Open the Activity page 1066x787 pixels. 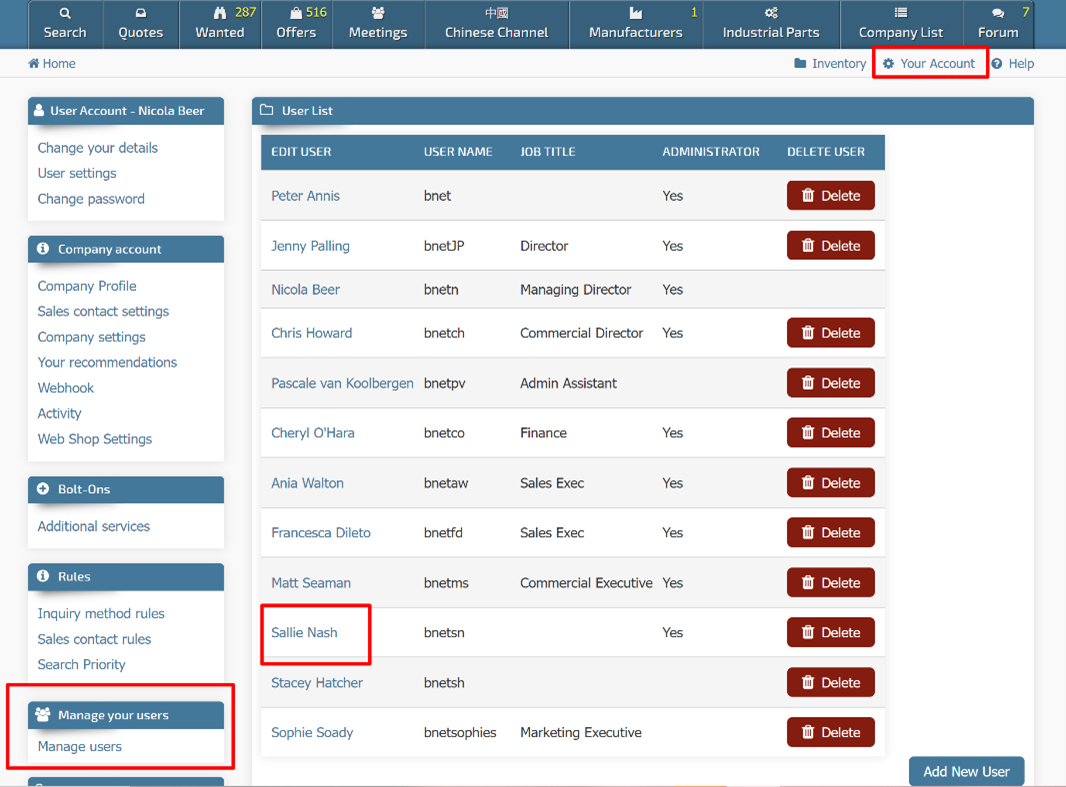pyautogui.click(x=59, y=413)
